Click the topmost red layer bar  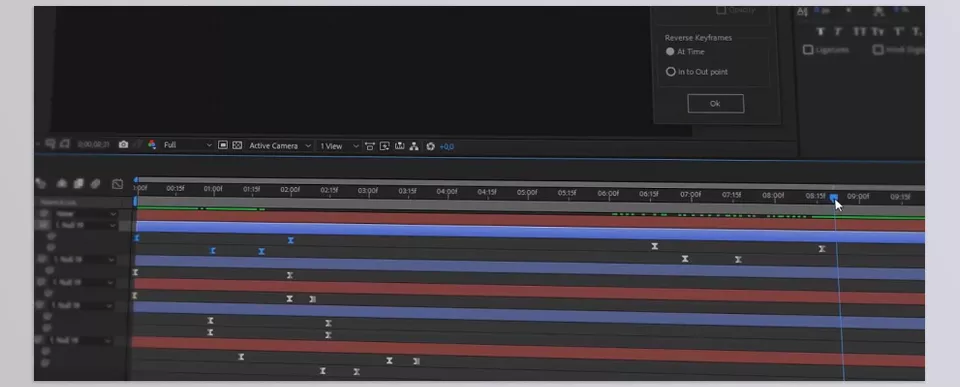[x=530, y=220]
